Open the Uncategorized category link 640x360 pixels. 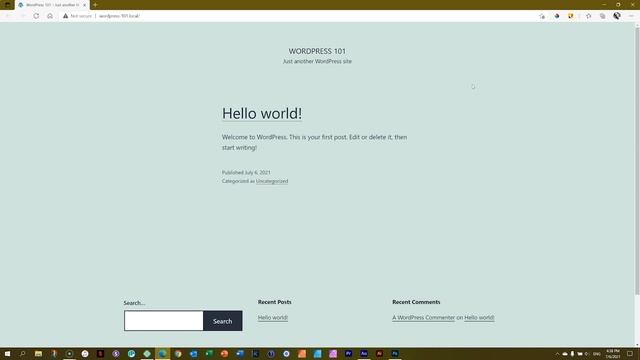272,181
